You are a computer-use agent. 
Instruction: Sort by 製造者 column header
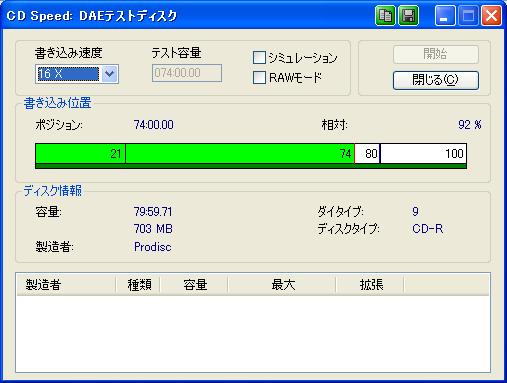click(x=66, y=285)
